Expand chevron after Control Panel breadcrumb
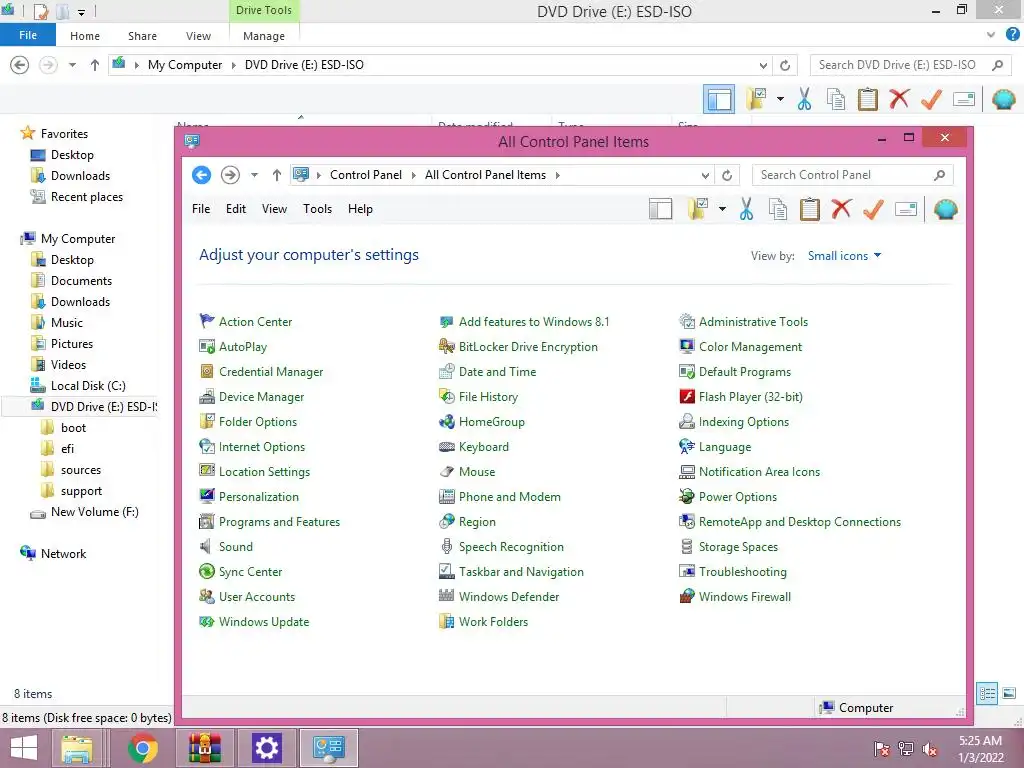Image resolution: width=1024 pixels, height=768 pixels. [x=413, y=175]
